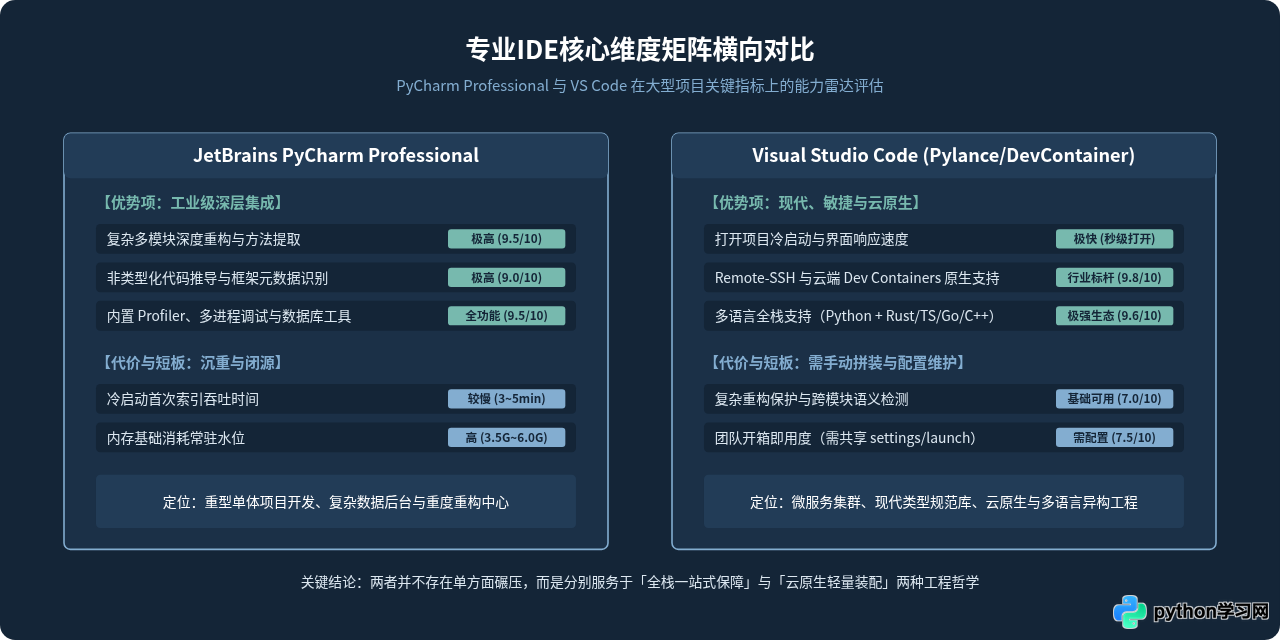Viewport: 1280px width, 640px height.
Task: Select the JetBrains PyCharm Professional header
Action: click(336, 155)
